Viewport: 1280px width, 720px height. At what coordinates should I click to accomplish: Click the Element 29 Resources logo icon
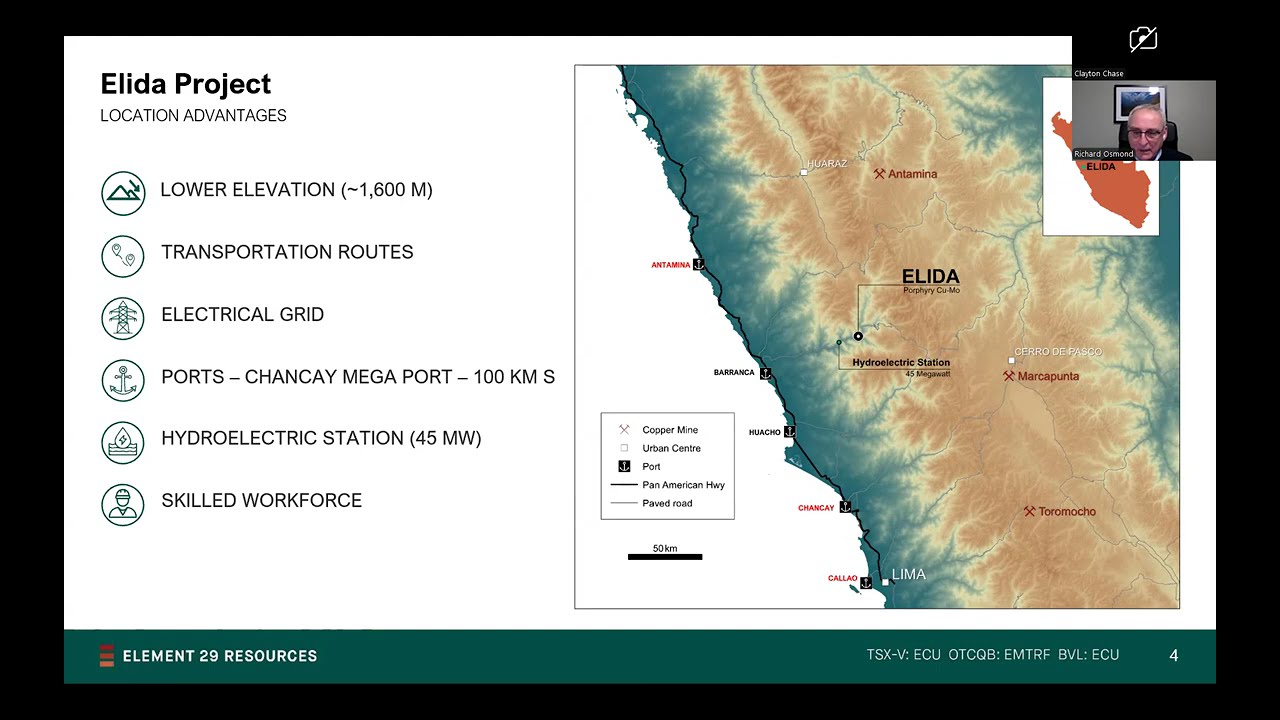pyautogui.click(x=107, y=656)
